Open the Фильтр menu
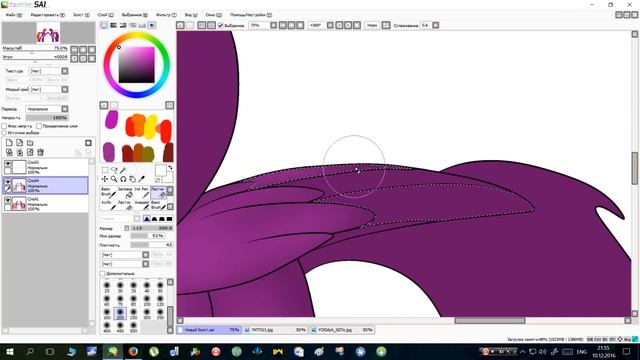640x360 pixels. 166,15
